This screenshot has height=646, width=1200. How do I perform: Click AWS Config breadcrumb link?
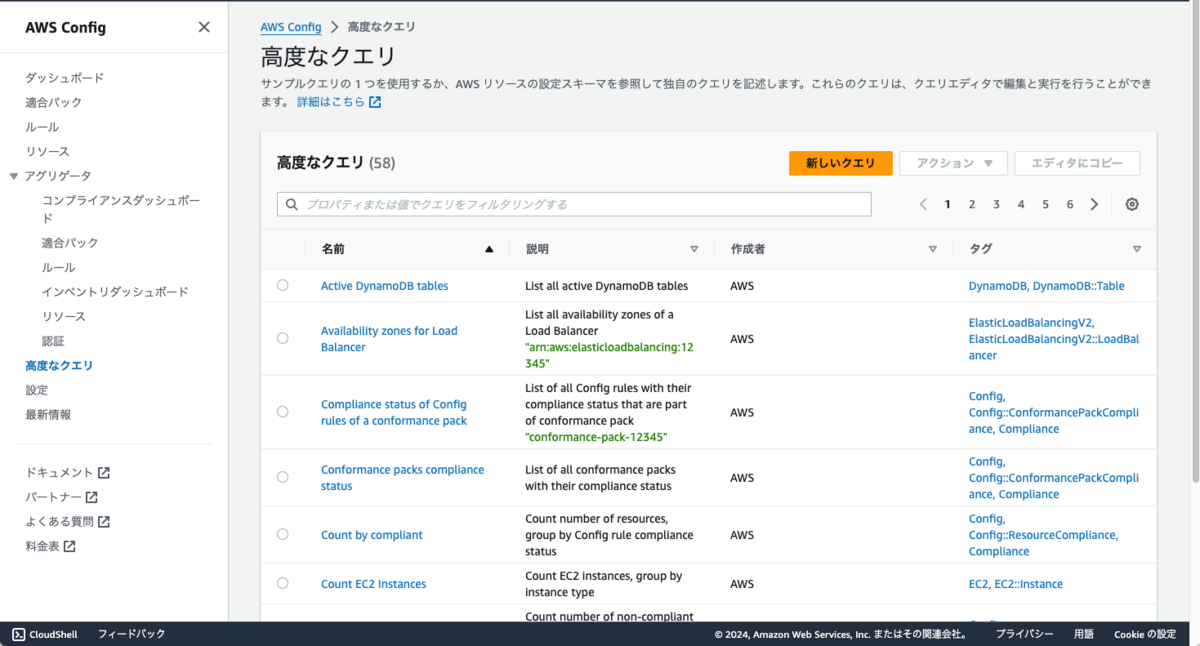(x=291, y=27)
